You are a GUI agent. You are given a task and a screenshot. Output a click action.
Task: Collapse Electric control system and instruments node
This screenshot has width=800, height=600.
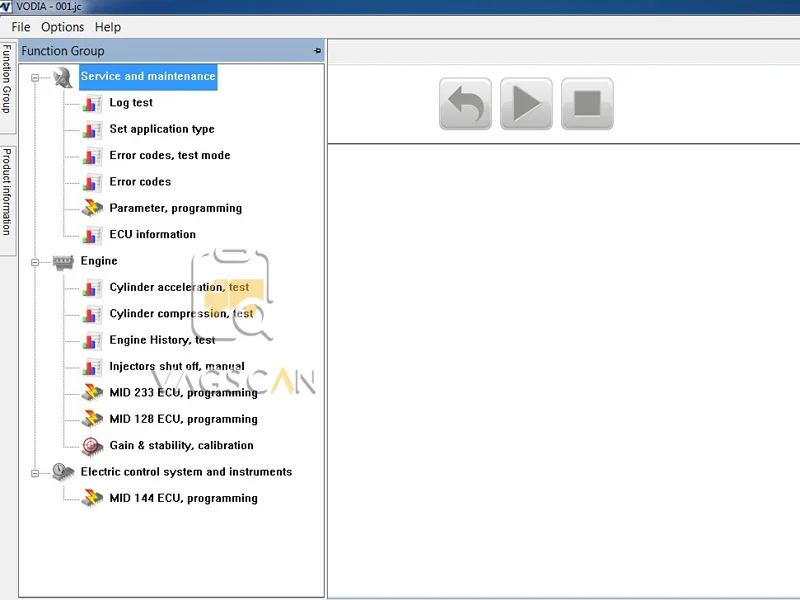(35, 473)
